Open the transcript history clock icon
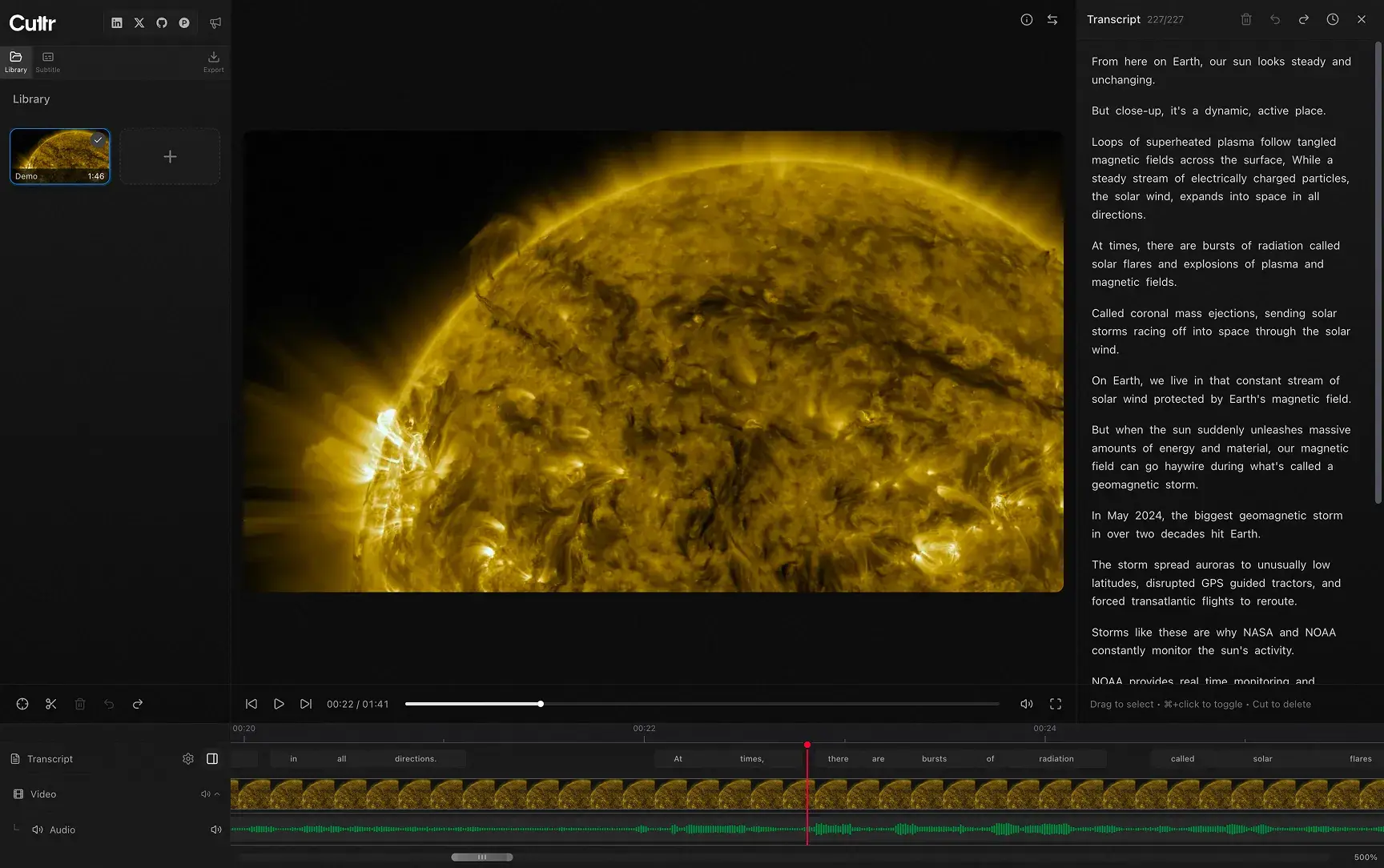This screenshot has height=868, width=1384. click(1332, 19)
